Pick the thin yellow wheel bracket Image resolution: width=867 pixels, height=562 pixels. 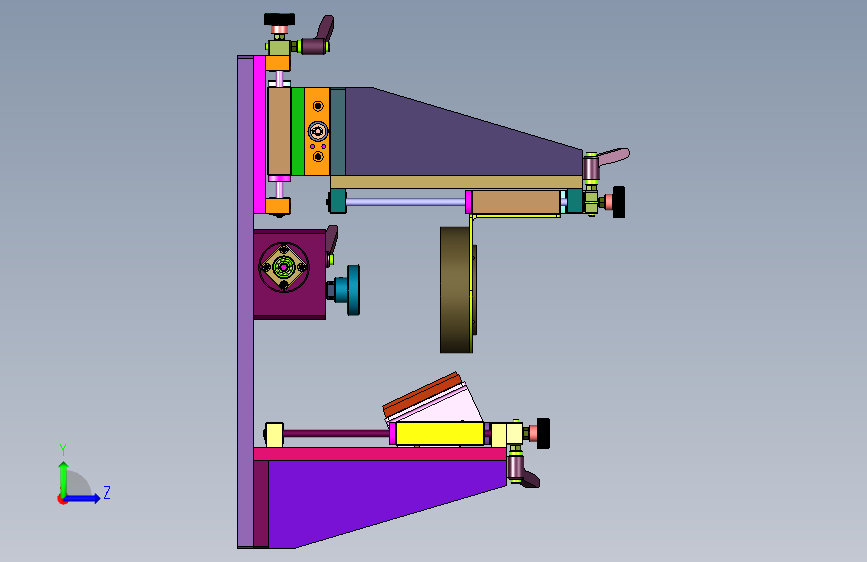[x=472, y=285]
